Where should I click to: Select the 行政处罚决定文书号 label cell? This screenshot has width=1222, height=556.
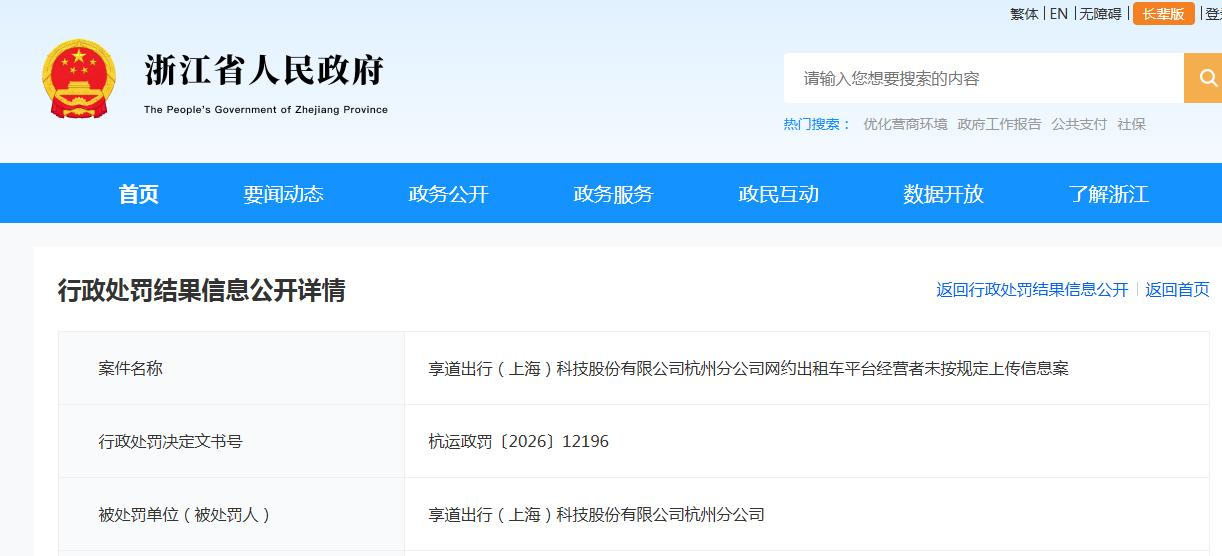232,441
